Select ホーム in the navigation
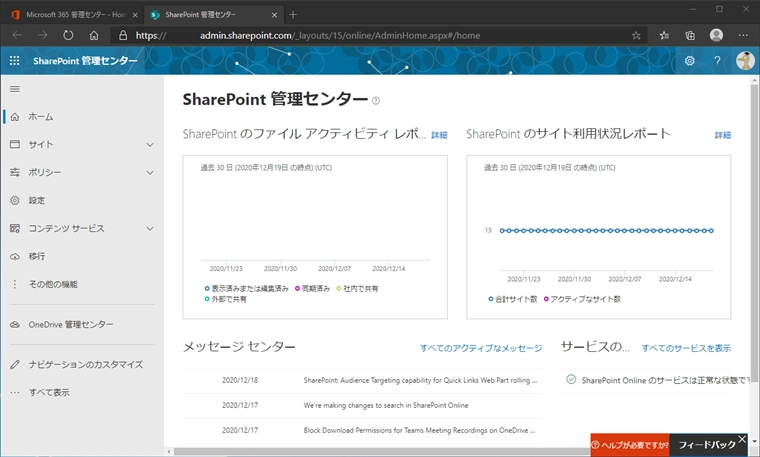 pos(41,117)
